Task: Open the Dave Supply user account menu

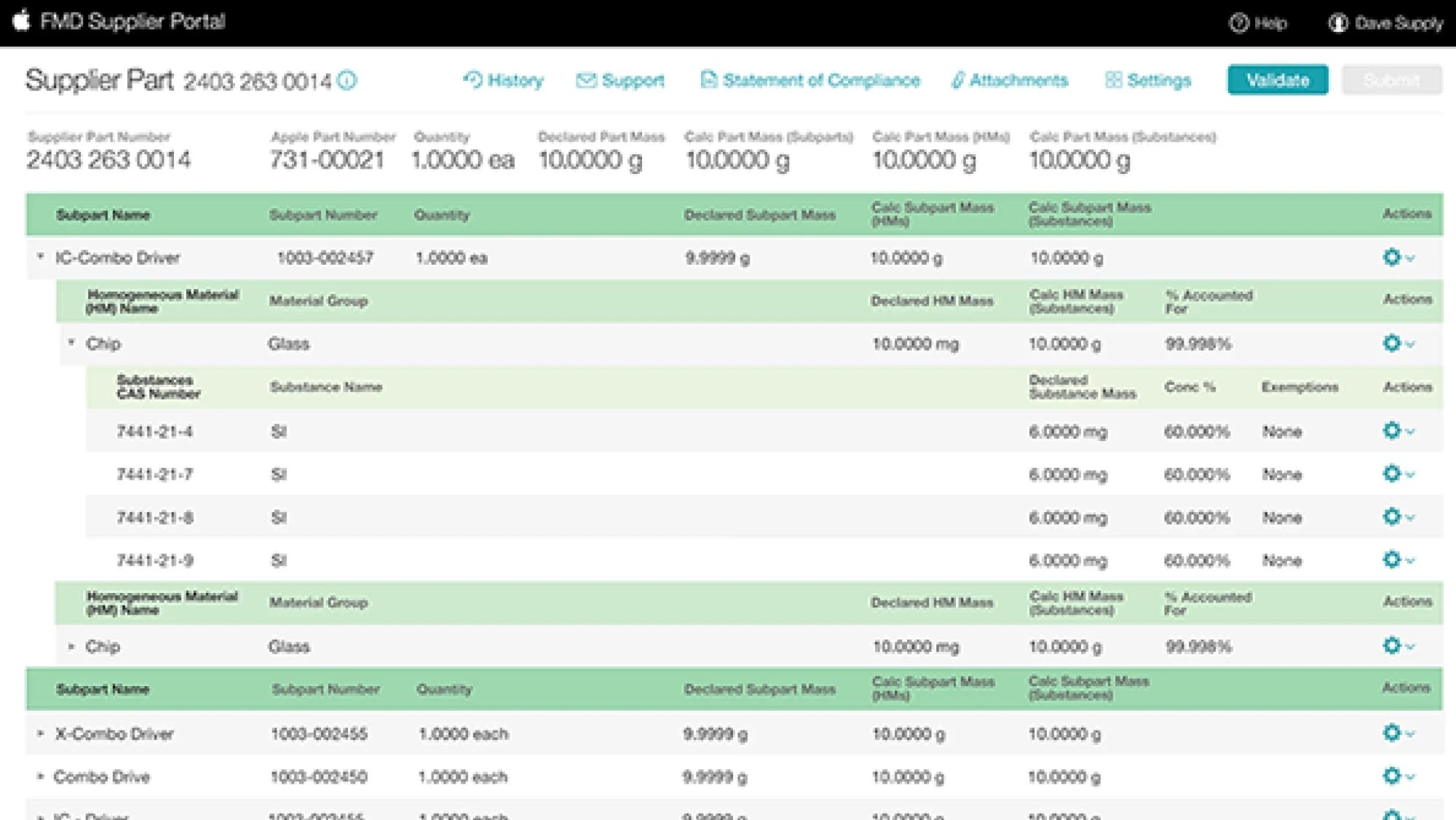Action: 1385,23
